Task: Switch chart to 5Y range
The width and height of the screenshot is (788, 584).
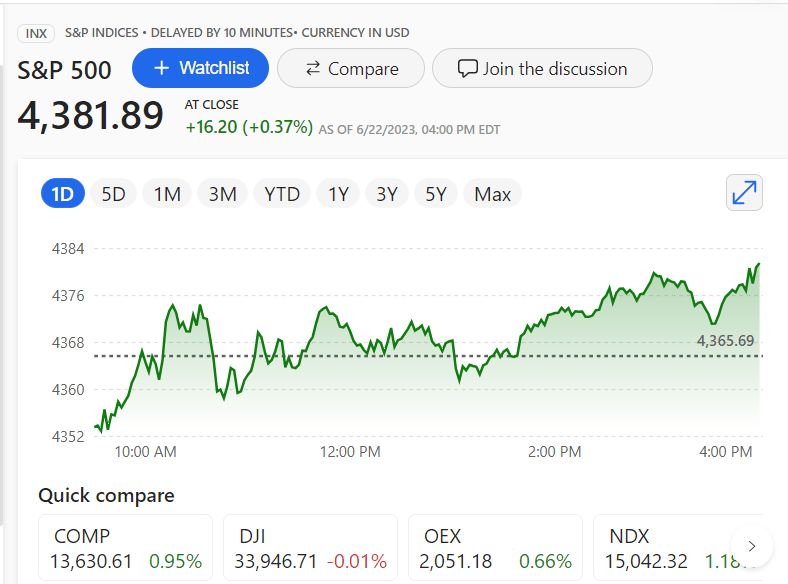Action: point(436,193)
